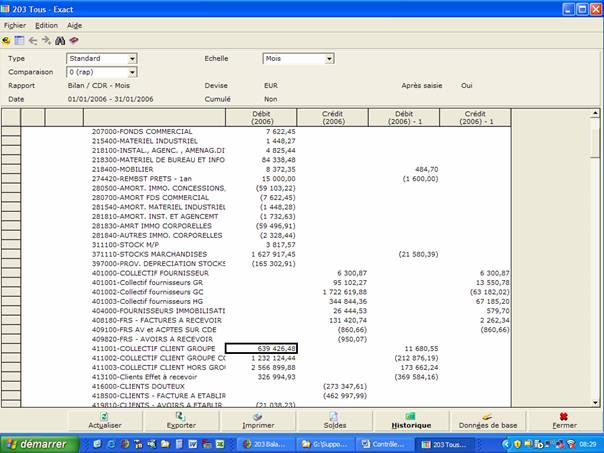Click the table layout toolbar icon

[x=19, y=41]
